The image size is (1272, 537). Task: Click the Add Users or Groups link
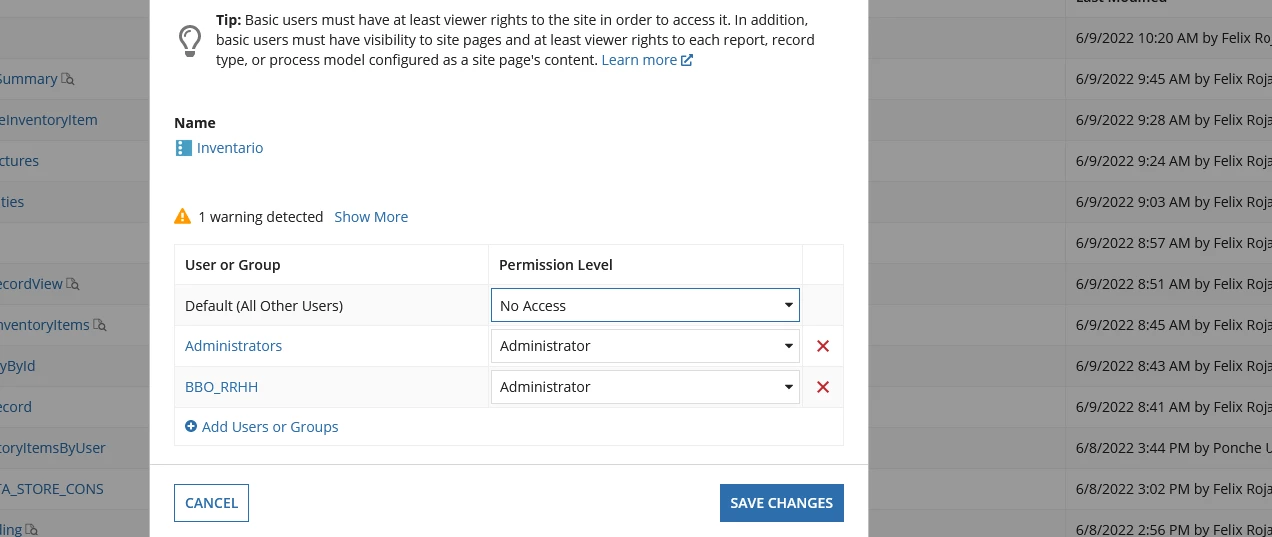pyautogui.click(x=270, y=427)
